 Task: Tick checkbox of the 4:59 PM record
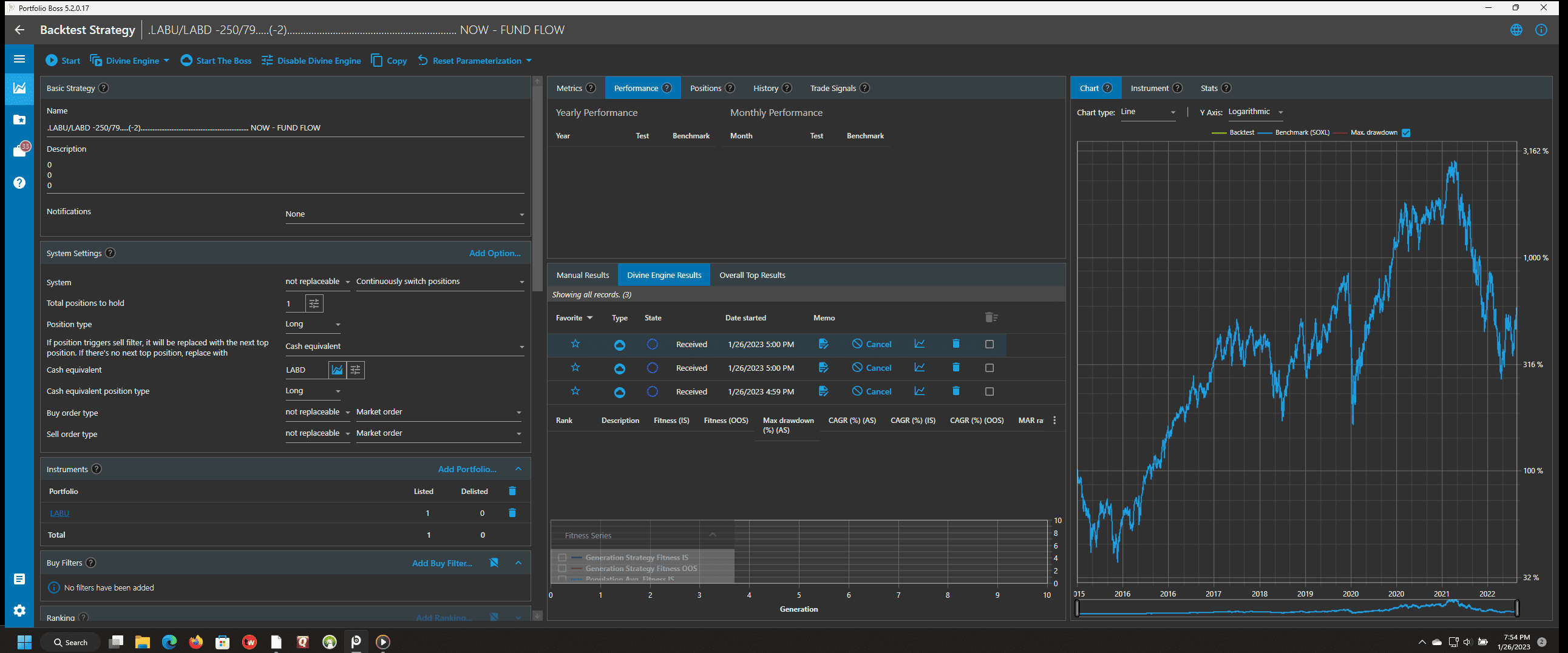click(x=989, y=392)
